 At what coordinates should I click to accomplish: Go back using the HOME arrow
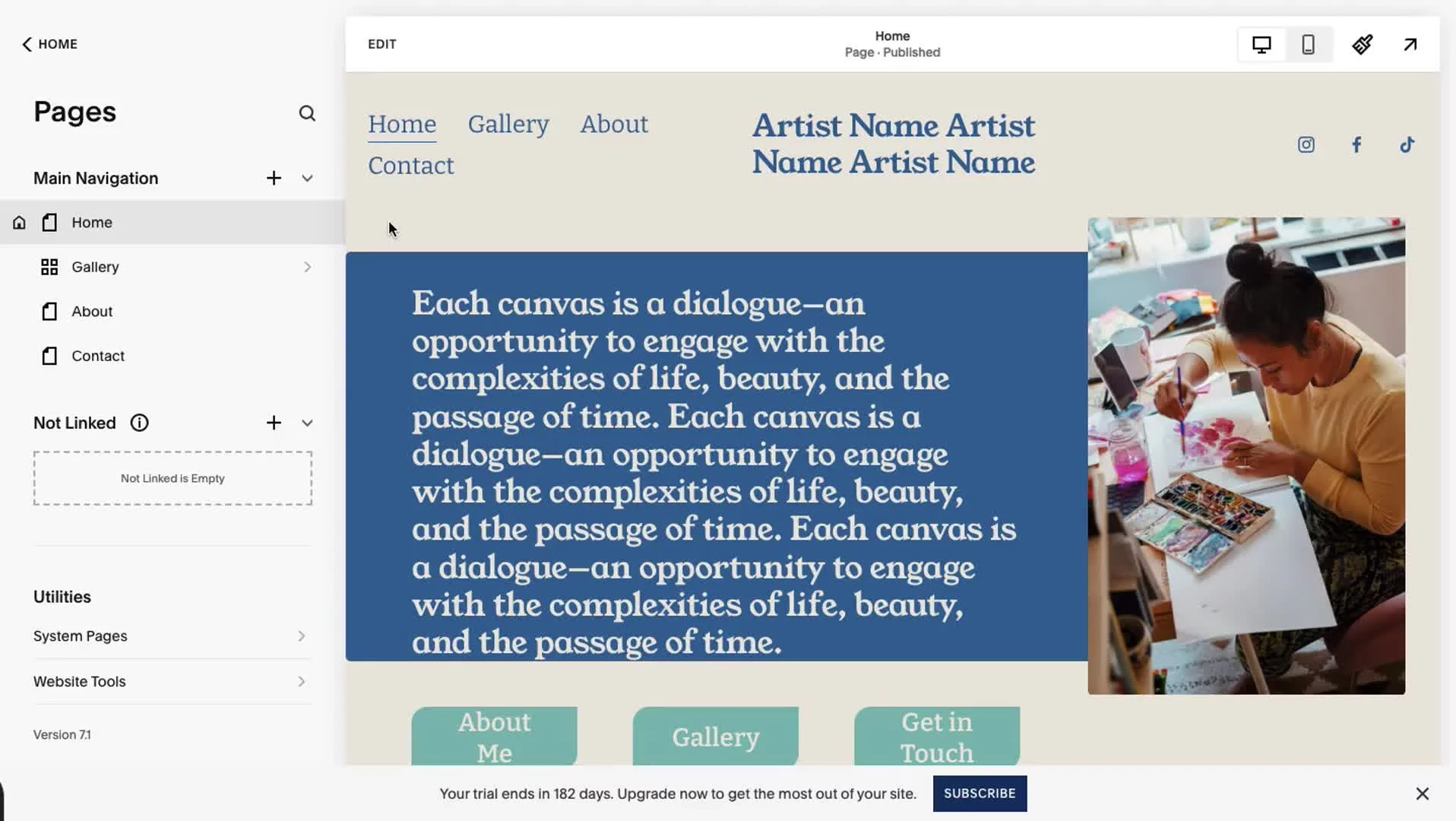pos(49,44)
